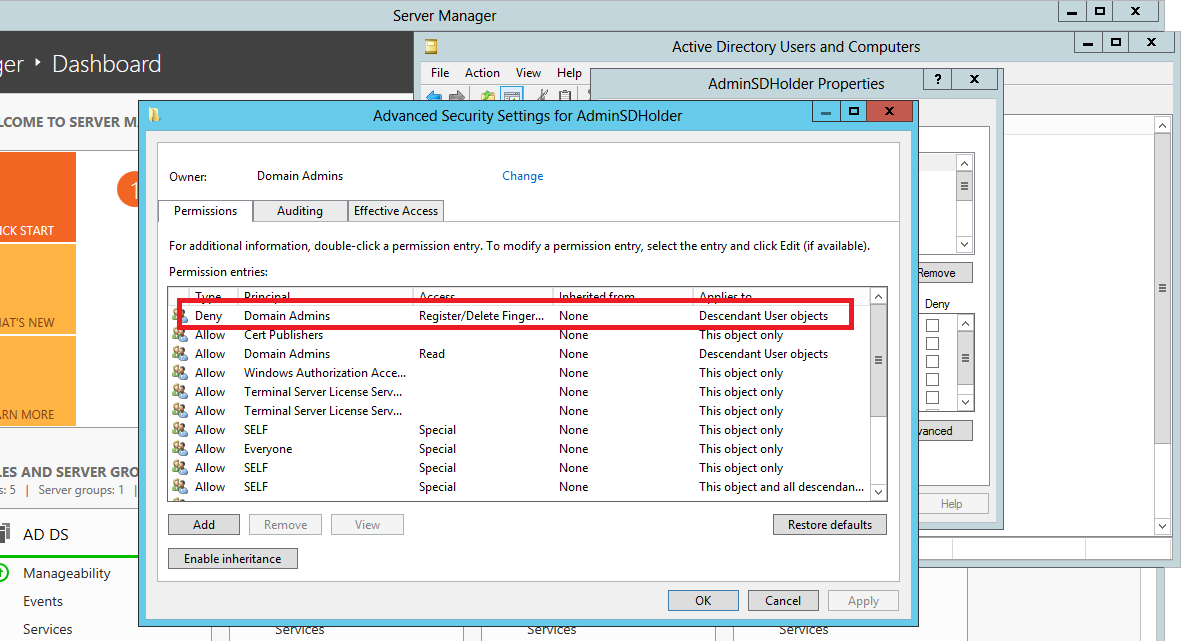Viewport: 1181px width, 641px height.
Task: Open the Action menu
Action: (x=482, y=73)
